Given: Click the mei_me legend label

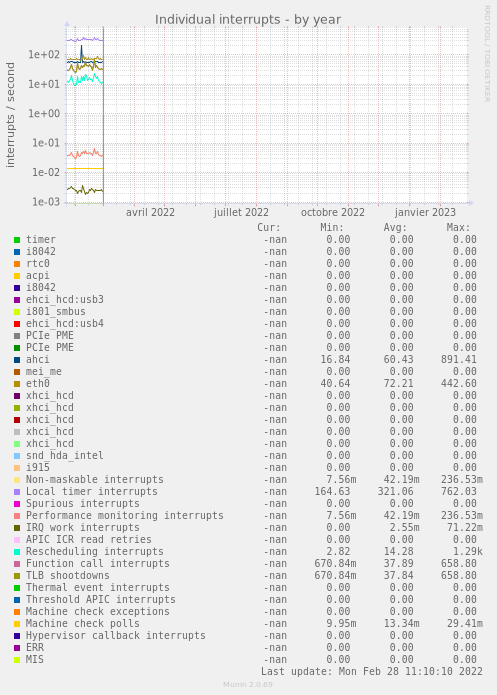Looking at the screenshot, I should pyautogui.click(x=44, y=371).
